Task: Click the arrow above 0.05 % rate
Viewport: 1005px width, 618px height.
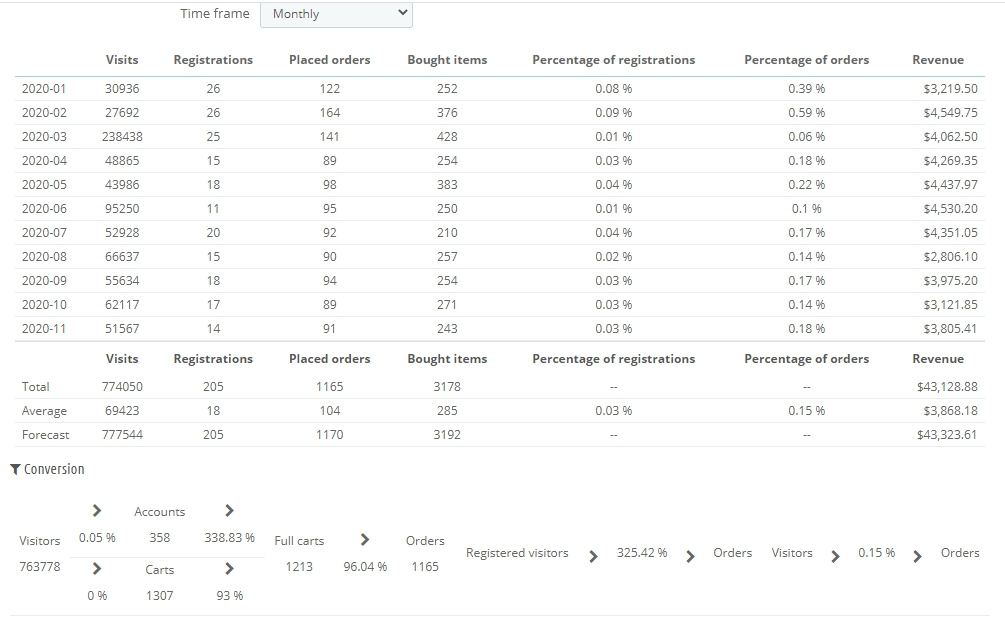Action: coord(96,511)
